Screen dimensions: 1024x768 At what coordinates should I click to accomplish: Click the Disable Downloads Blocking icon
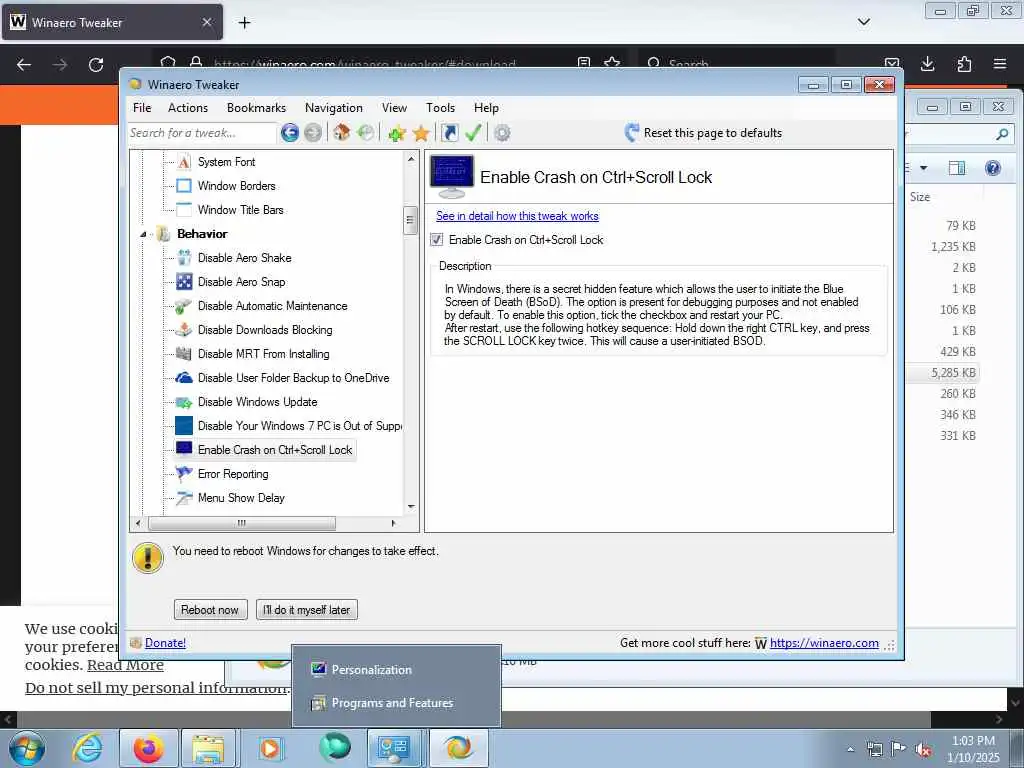click(x=184, y=330)
